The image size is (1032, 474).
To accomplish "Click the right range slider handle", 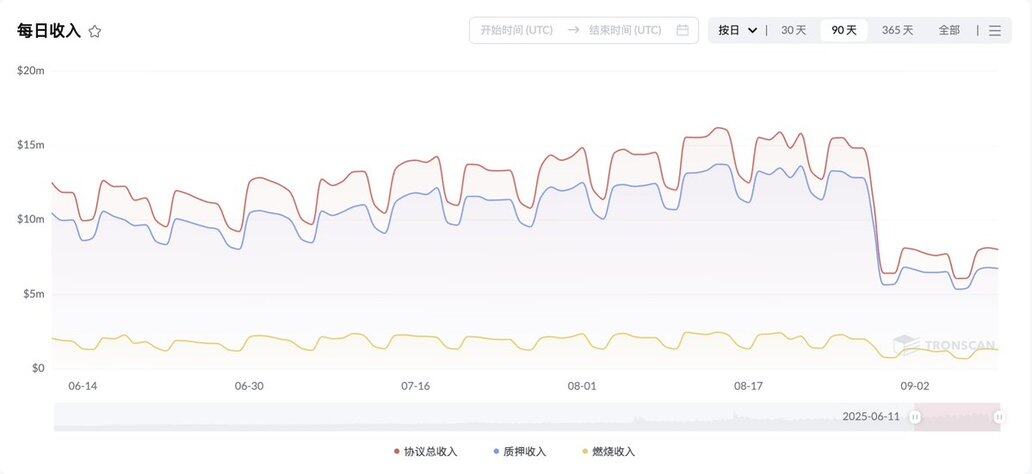I will 999,417.
